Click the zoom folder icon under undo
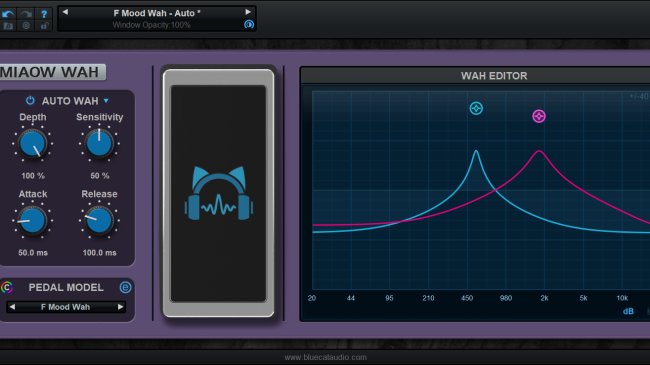650x365 pixels. pyautogui.click(x=8, y=26)
